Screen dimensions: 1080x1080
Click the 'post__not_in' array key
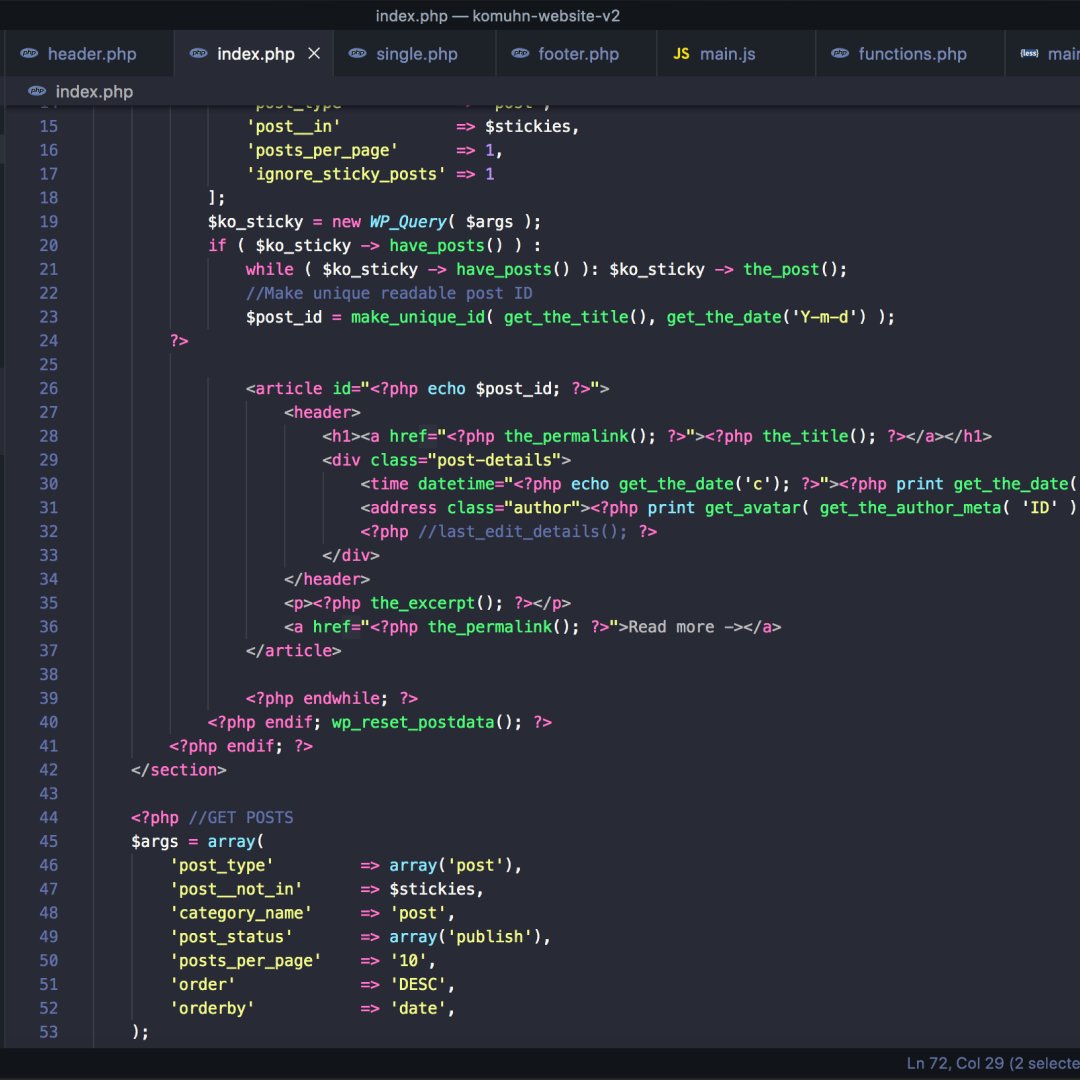pos(236,889)
